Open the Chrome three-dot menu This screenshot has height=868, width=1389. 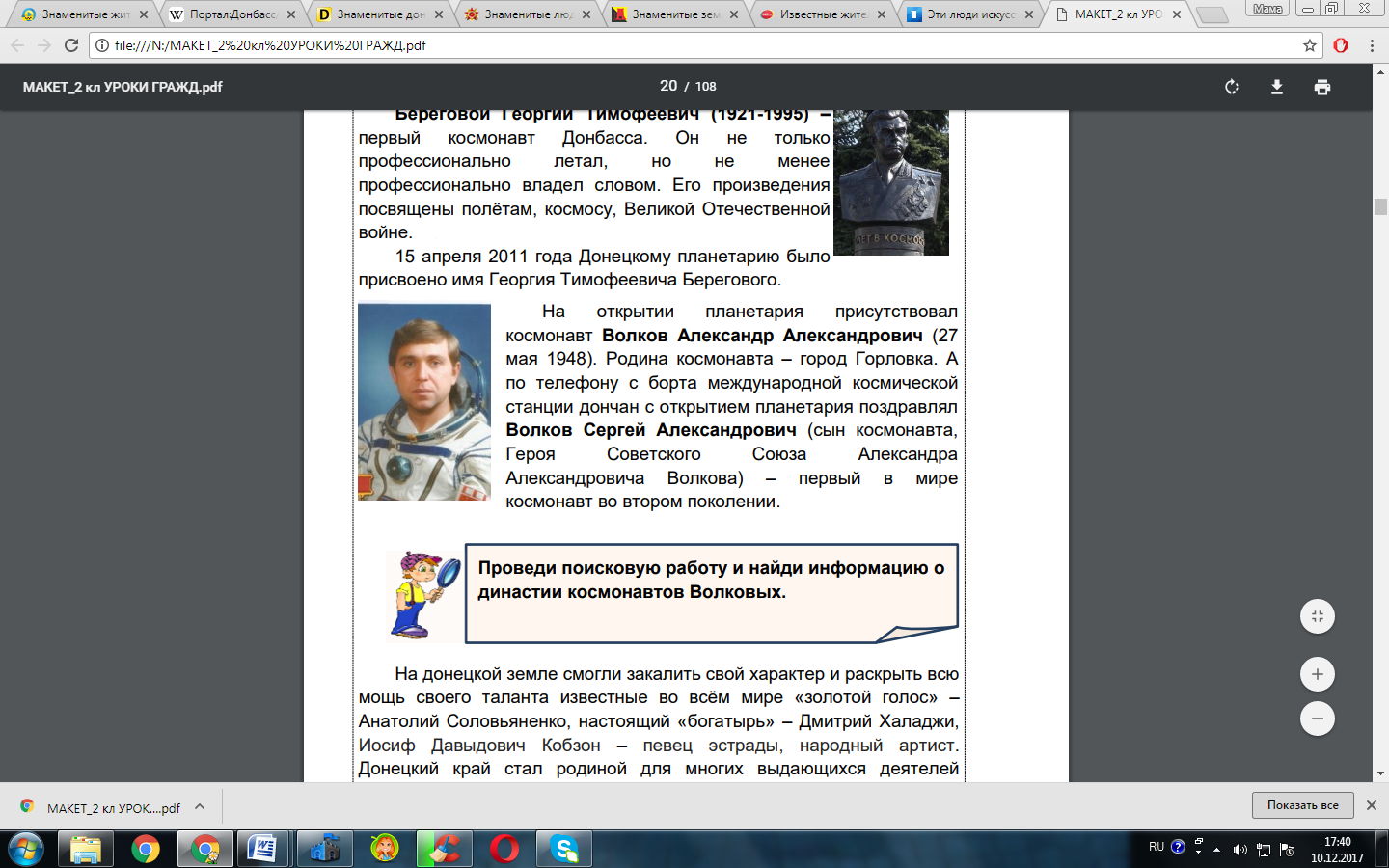[x=1372, y=45]
